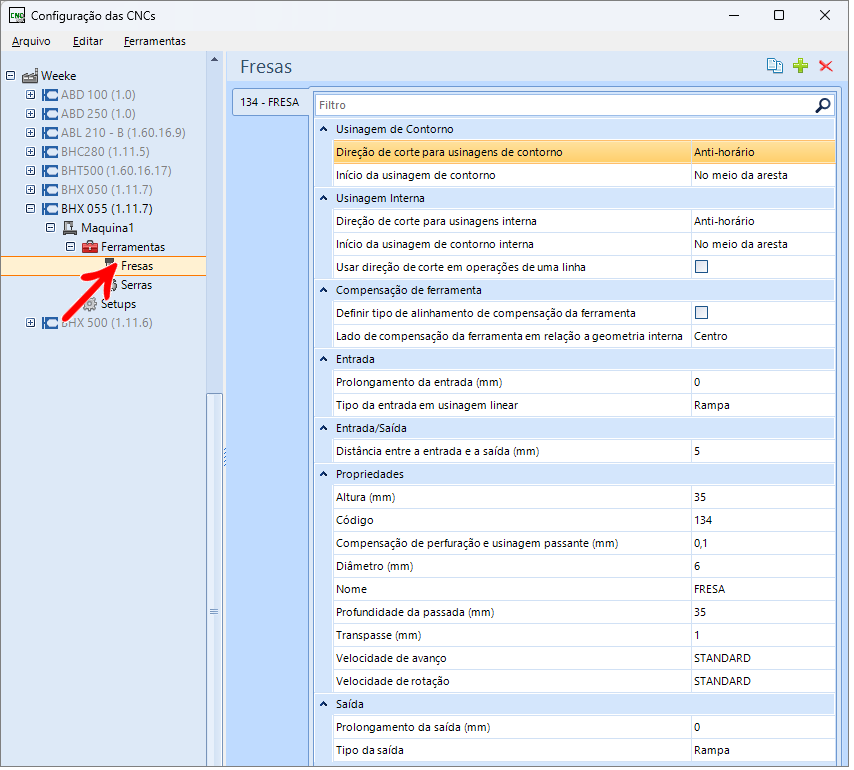Click the ABD 250 machine icon
Screen dimensions: 854x770
(50, 114)
